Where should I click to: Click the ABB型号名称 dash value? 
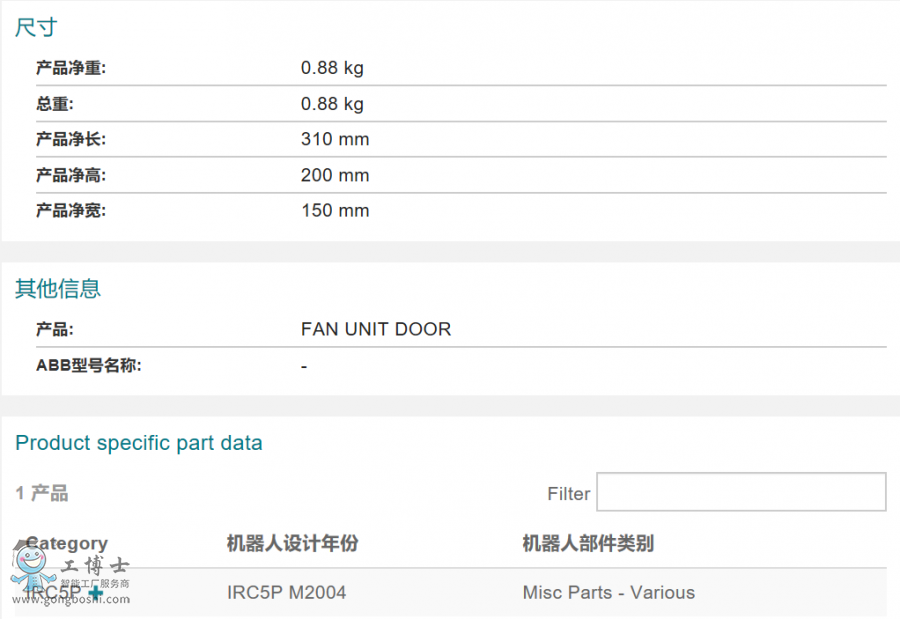point(304,366)
